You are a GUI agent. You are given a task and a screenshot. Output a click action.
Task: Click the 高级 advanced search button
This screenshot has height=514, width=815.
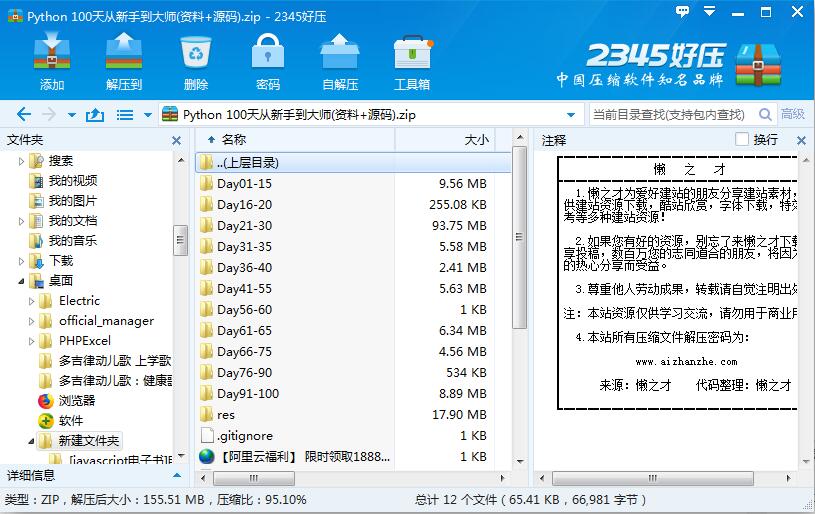pos(793,114)
